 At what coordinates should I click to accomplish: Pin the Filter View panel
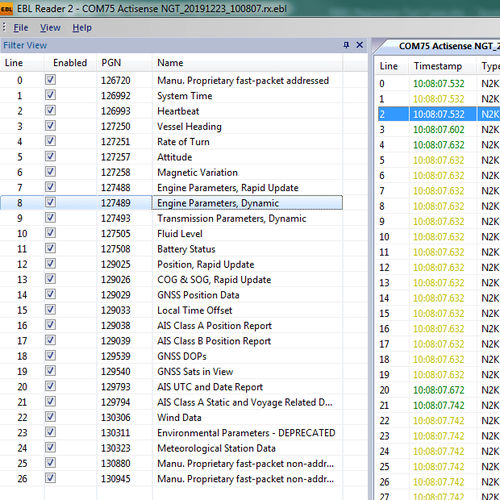point(346,45)
